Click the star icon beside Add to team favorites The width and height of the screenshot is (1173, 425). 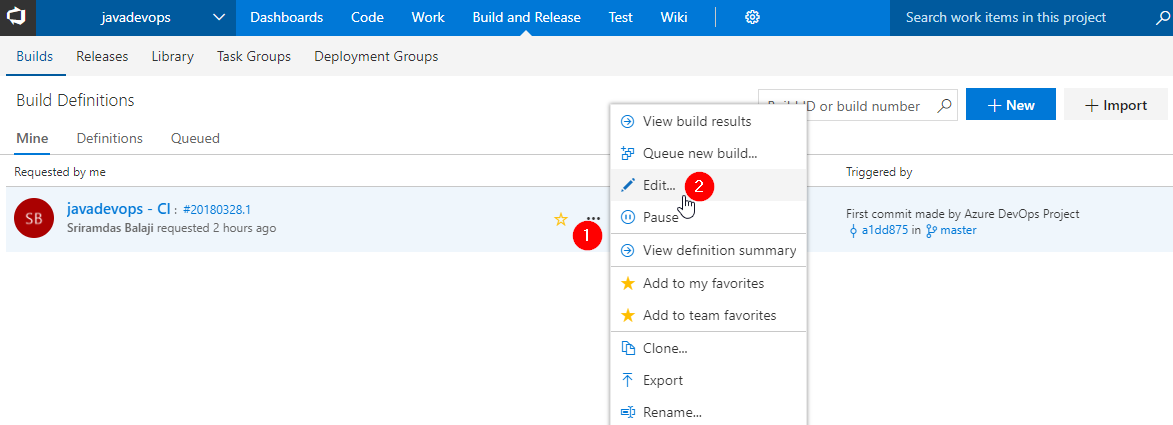(628, 315)
